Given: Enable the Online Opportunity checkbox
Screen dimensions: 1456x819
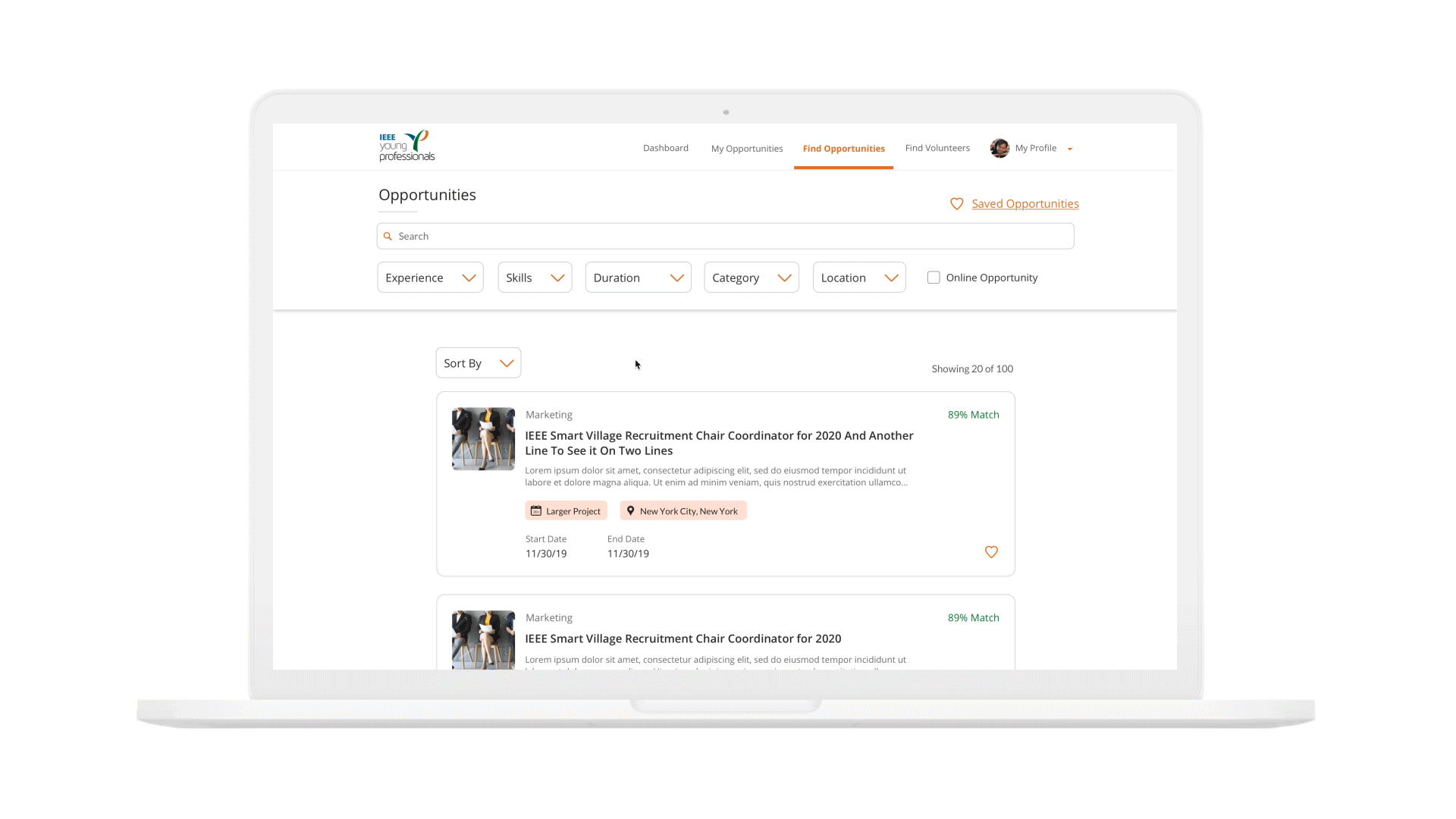Looking at the screenshot, I should coord(933,278).
